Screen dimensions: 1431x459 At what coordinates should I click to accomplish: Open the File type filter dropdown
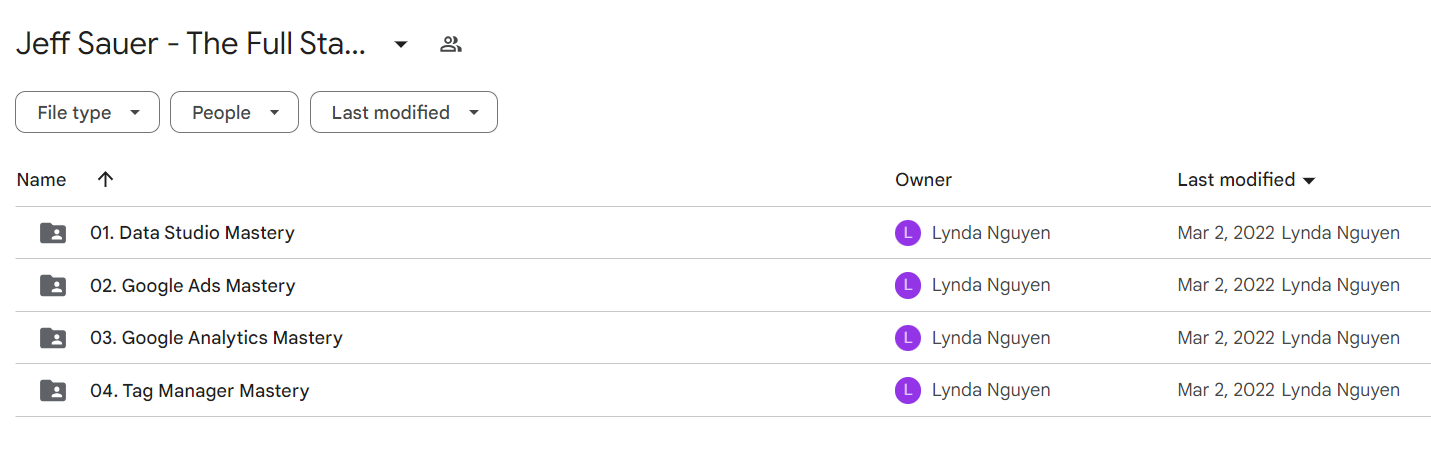pyautogui.click(x=87, y=113)
